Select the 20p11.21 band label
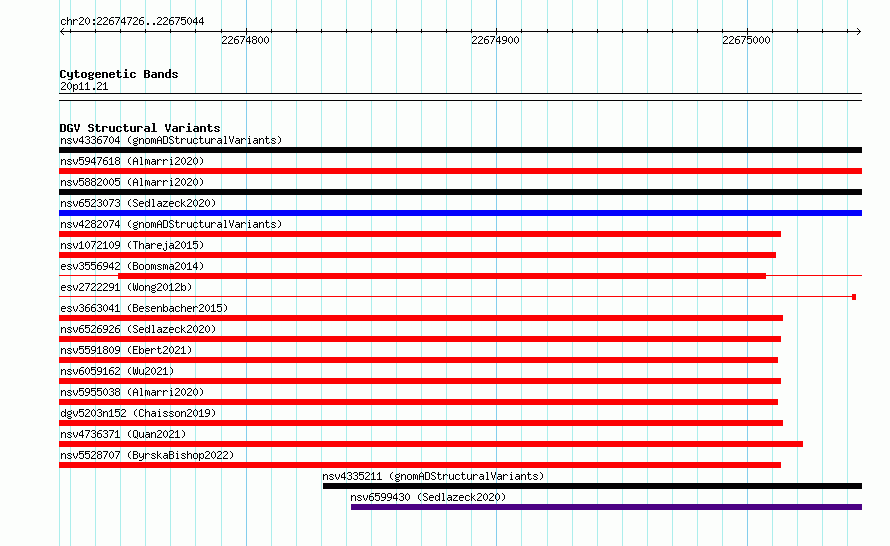The height and width of the screenshot is (546, 890). pyautogui.click(x=84, y=86)
